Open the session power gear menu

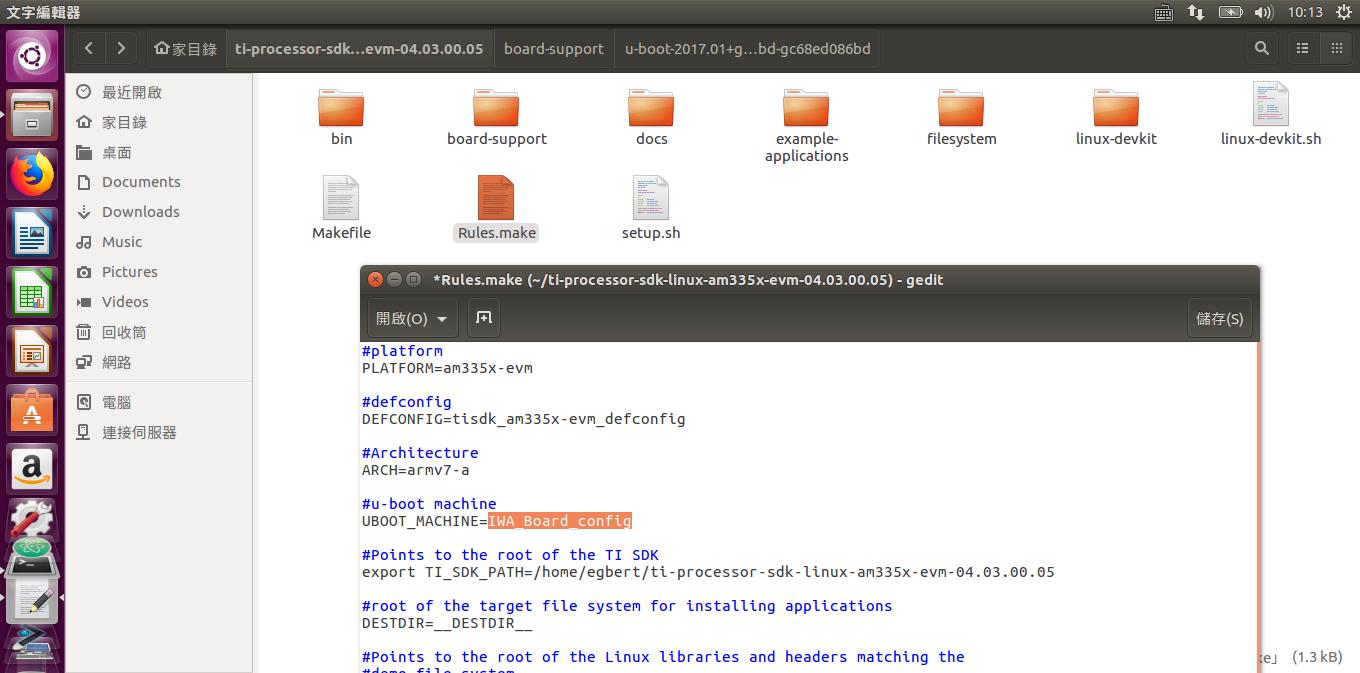coord(1342,12)
